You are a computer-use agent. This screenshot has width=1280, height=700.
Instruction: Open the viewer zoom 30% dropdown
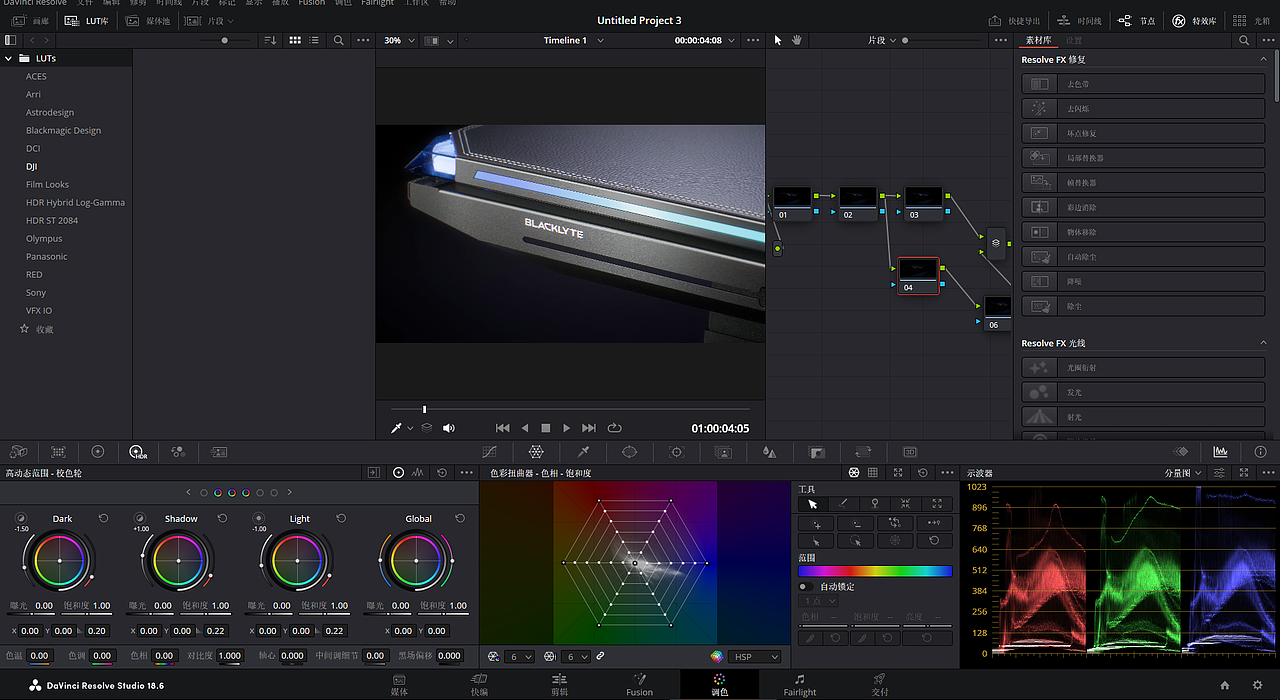point(398,40)
